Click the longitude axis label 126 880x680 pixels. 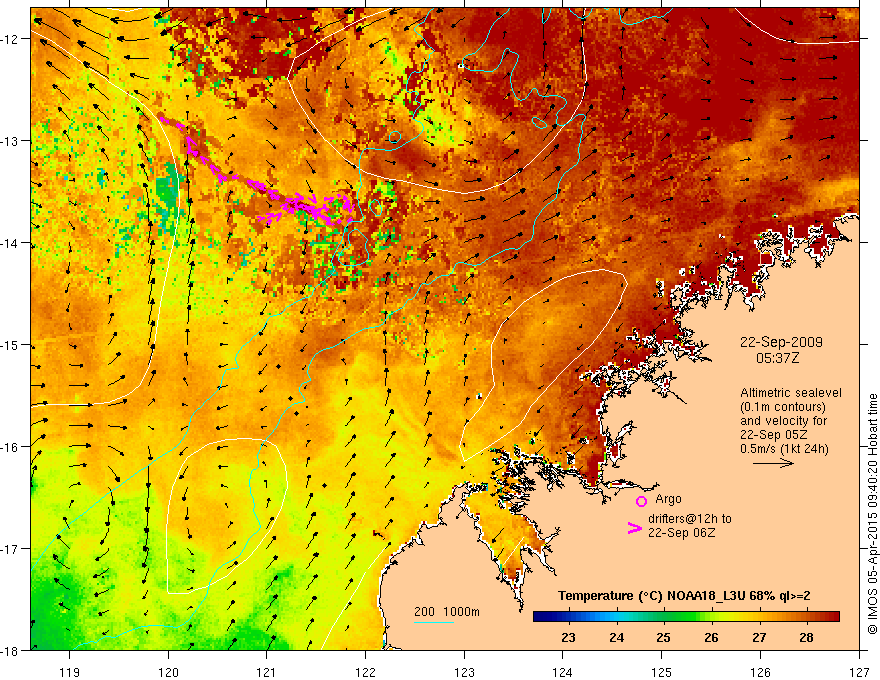760,672
